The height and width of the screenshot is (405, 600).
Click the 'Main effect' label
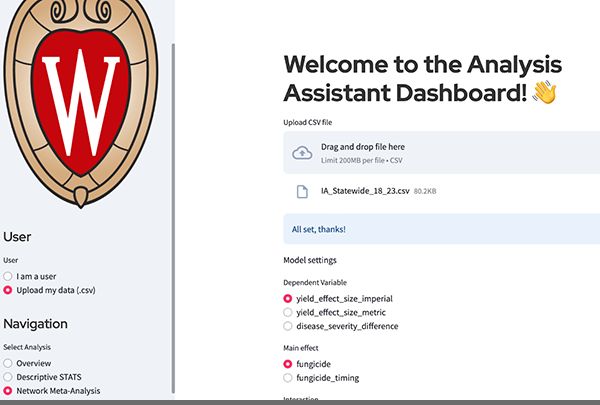tap(301, 348)
